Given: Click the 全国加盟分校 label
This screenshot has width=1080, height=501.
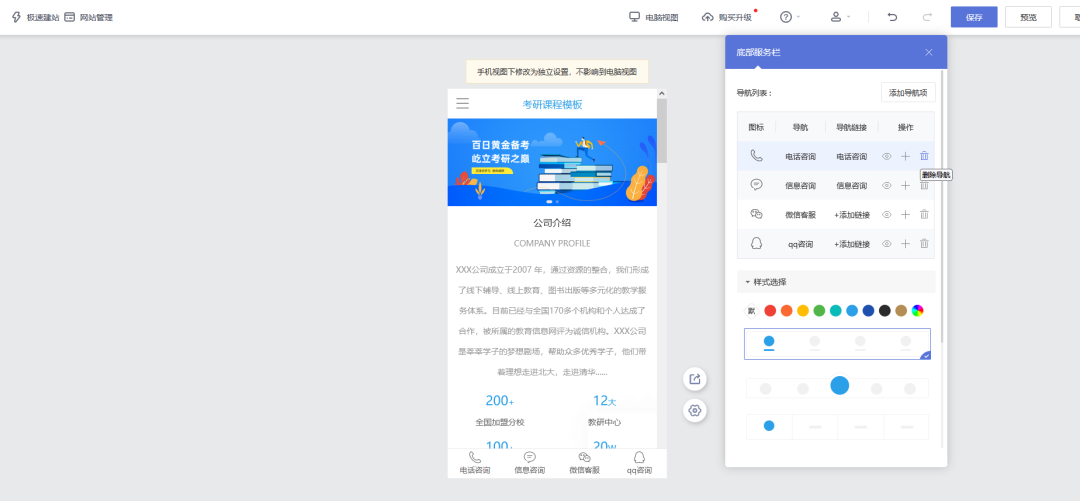Looking at the screenshot, I should (x=499, y=422).
